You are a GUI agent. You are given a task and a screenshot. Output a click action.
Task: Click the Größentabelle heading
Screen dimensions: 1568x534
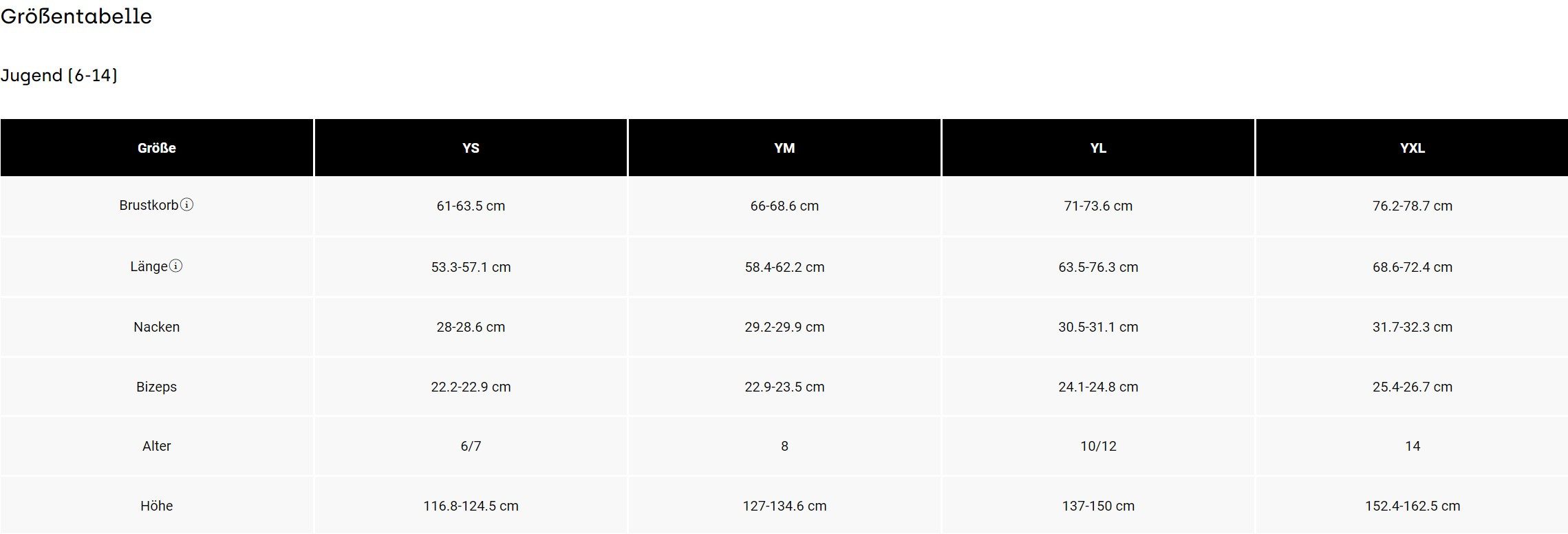pyautogui.click(x=76, y=17)
